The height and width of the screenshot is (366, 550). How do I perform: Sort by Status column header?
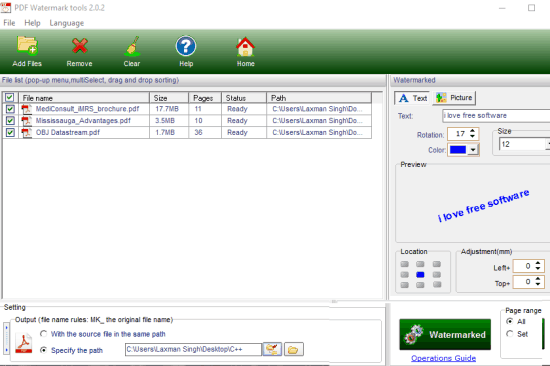(244, 98)
